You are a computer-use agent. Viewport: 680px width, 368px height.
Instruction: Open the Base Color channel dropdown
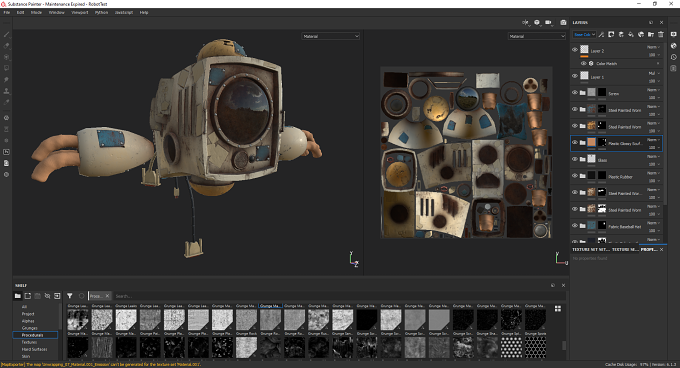pyautogui.click(x=584, y=34)
